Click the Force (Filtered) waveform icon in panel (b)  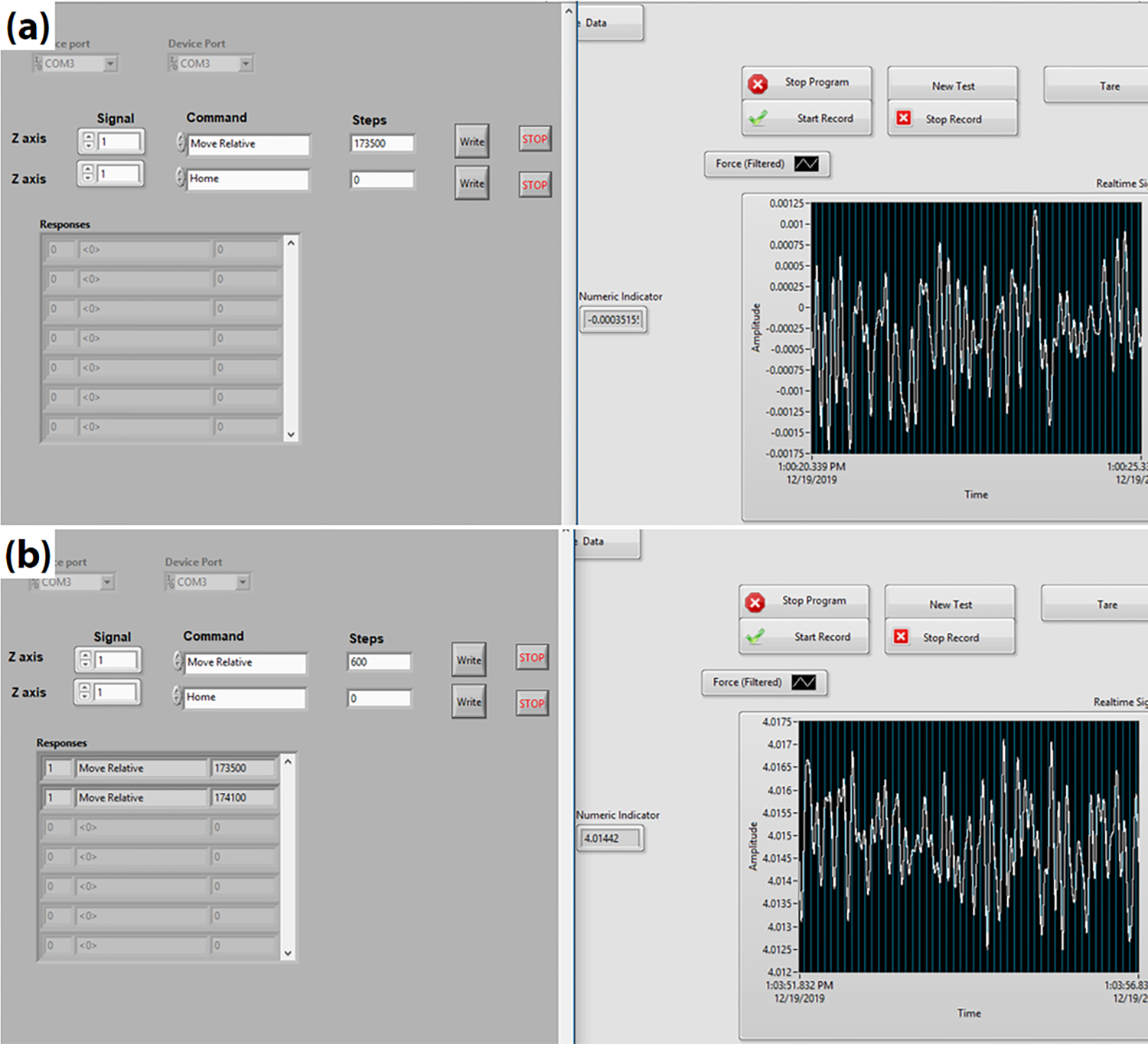(803, 682)
